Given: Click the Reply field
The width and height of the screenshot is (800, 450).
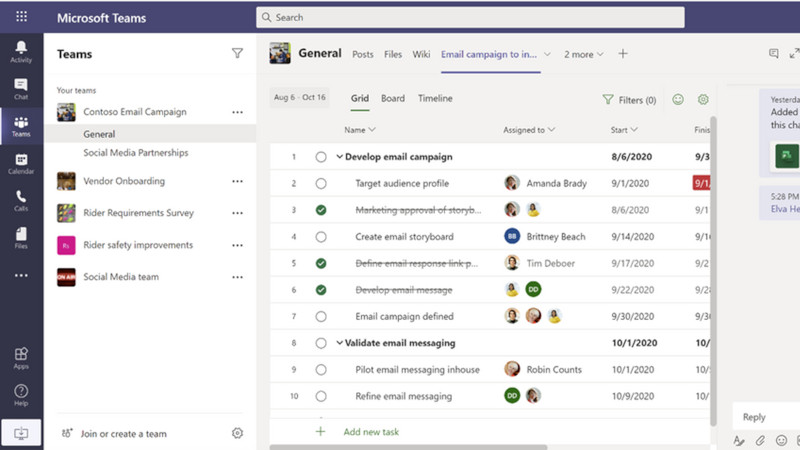Looking at the screenshot, I should [x=766, y=417].
